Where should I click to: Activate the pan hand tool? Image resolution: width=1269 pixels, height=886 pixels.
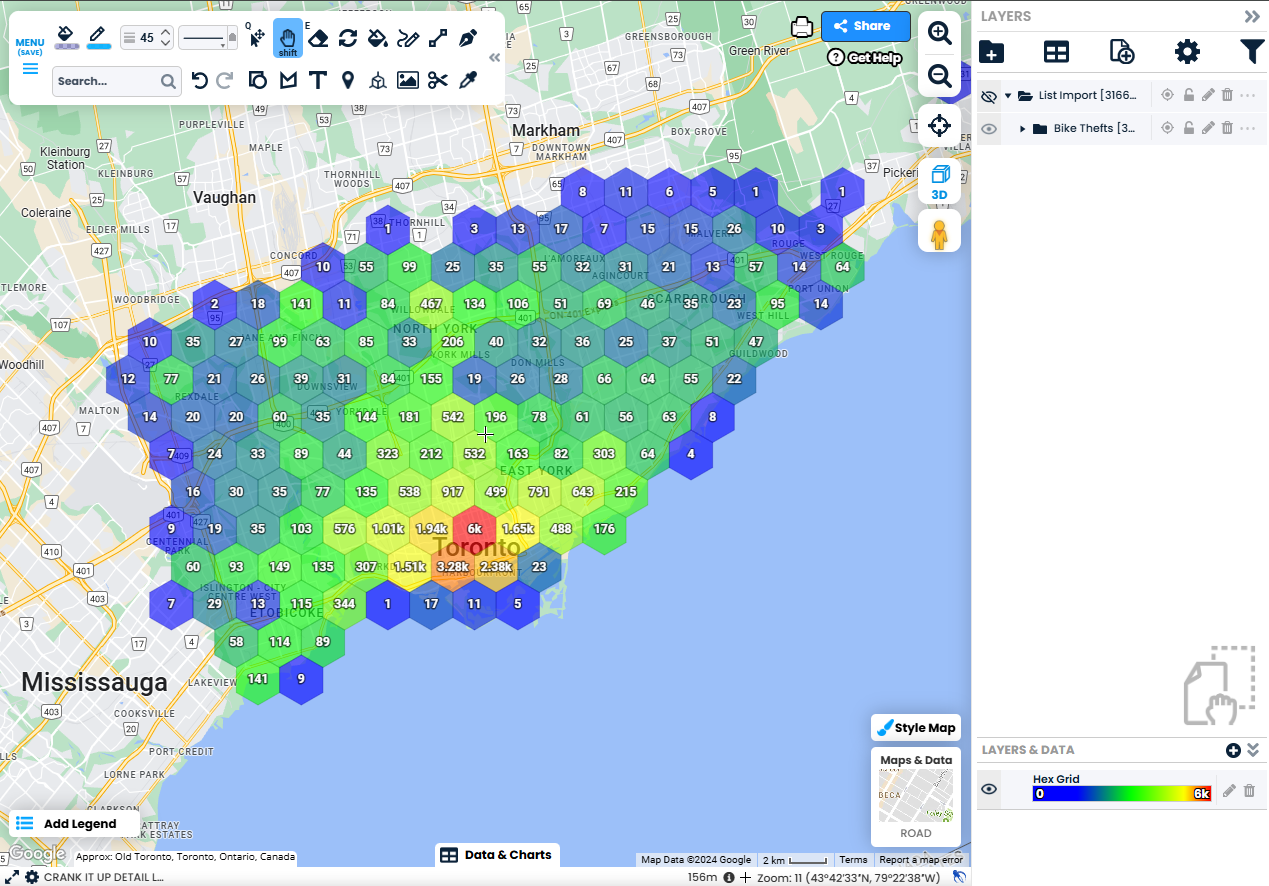point(288,38)
